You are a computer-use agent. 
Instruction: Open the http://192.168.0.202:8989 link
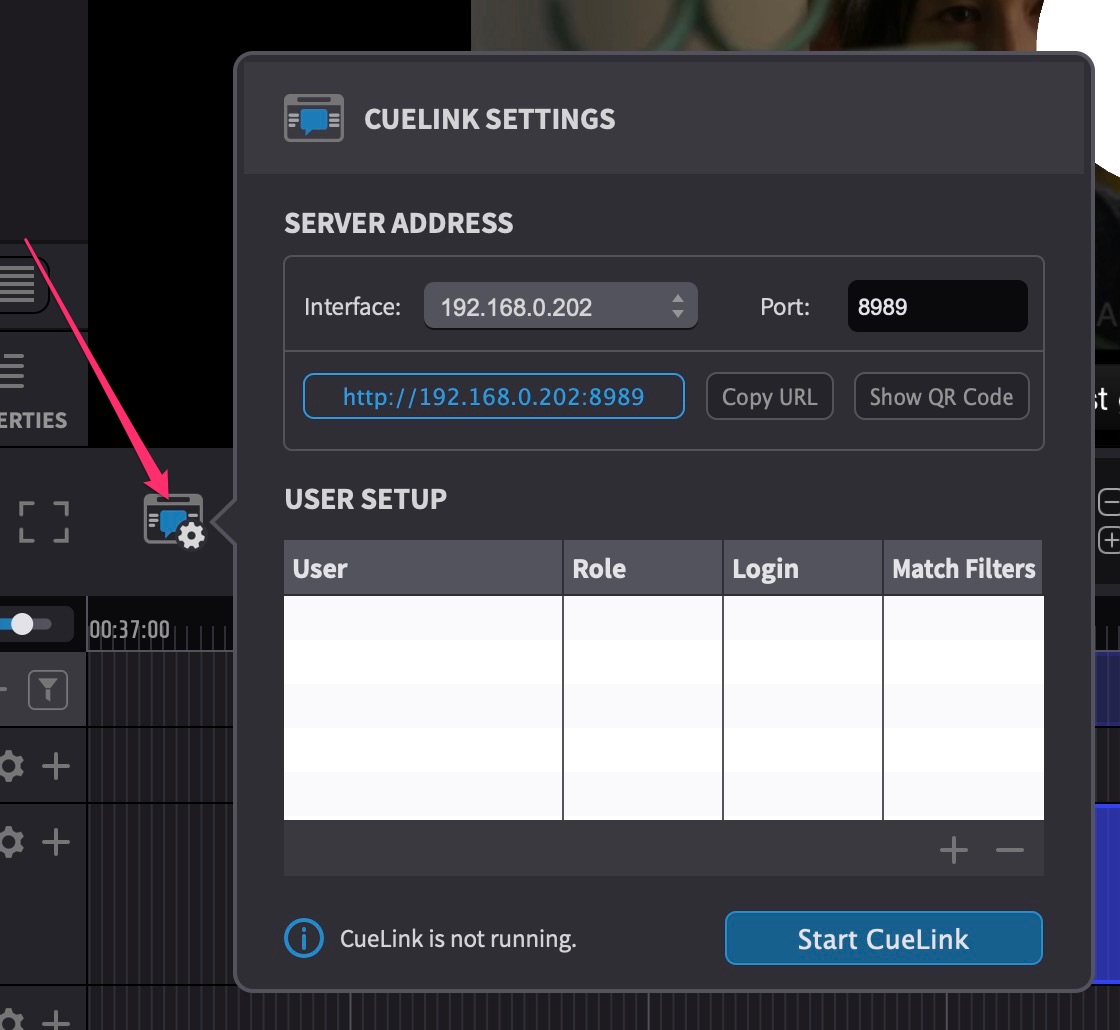pos(494,396)
